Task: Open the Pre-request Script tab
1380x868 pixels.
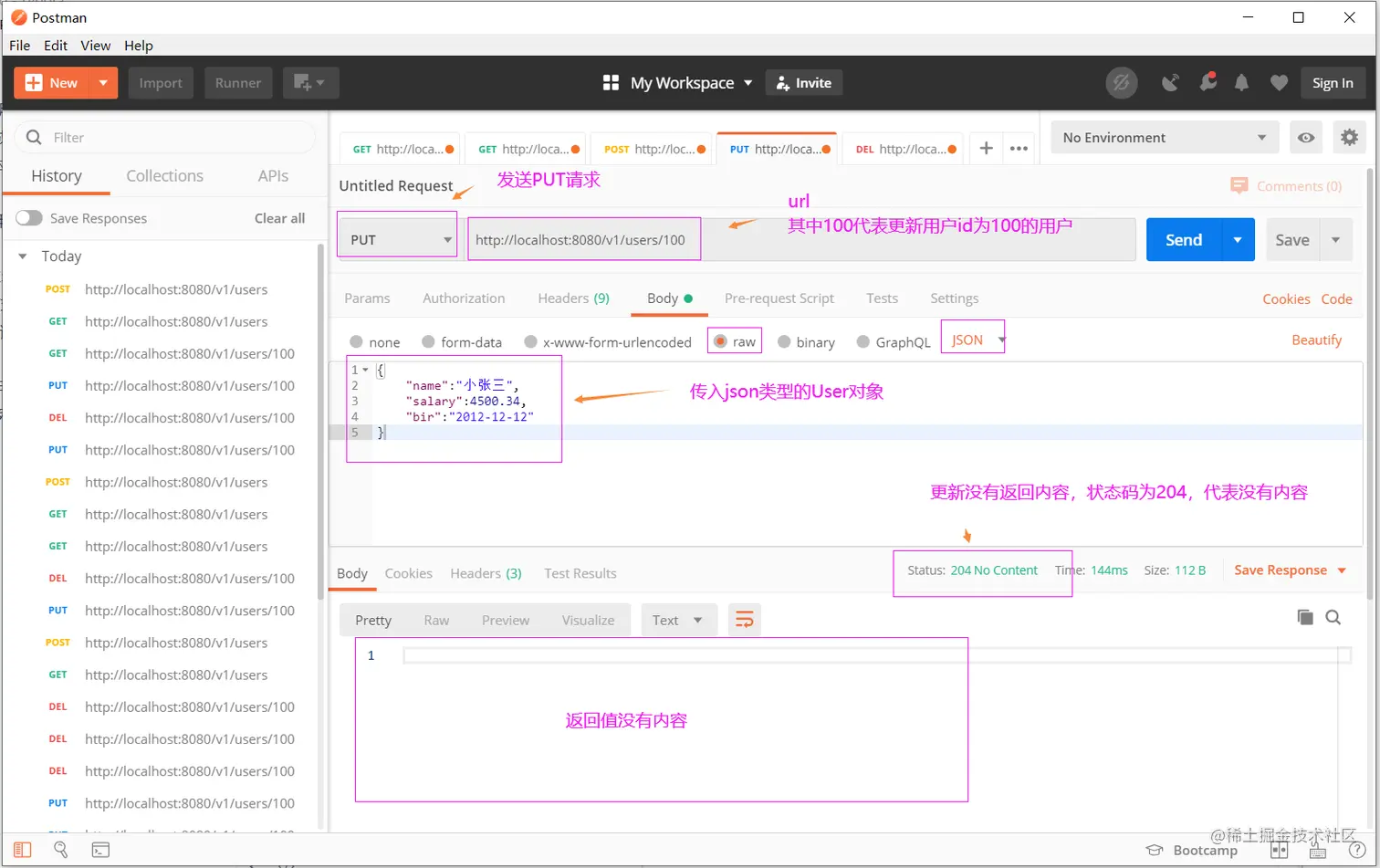Action: click(x=779, y=298)
